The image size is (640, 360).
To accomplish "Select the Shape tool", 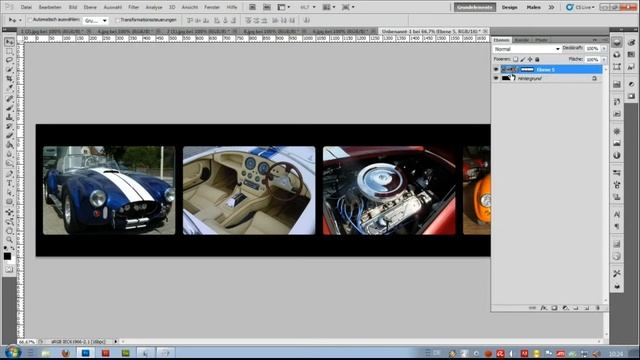I will pos(9,202).
